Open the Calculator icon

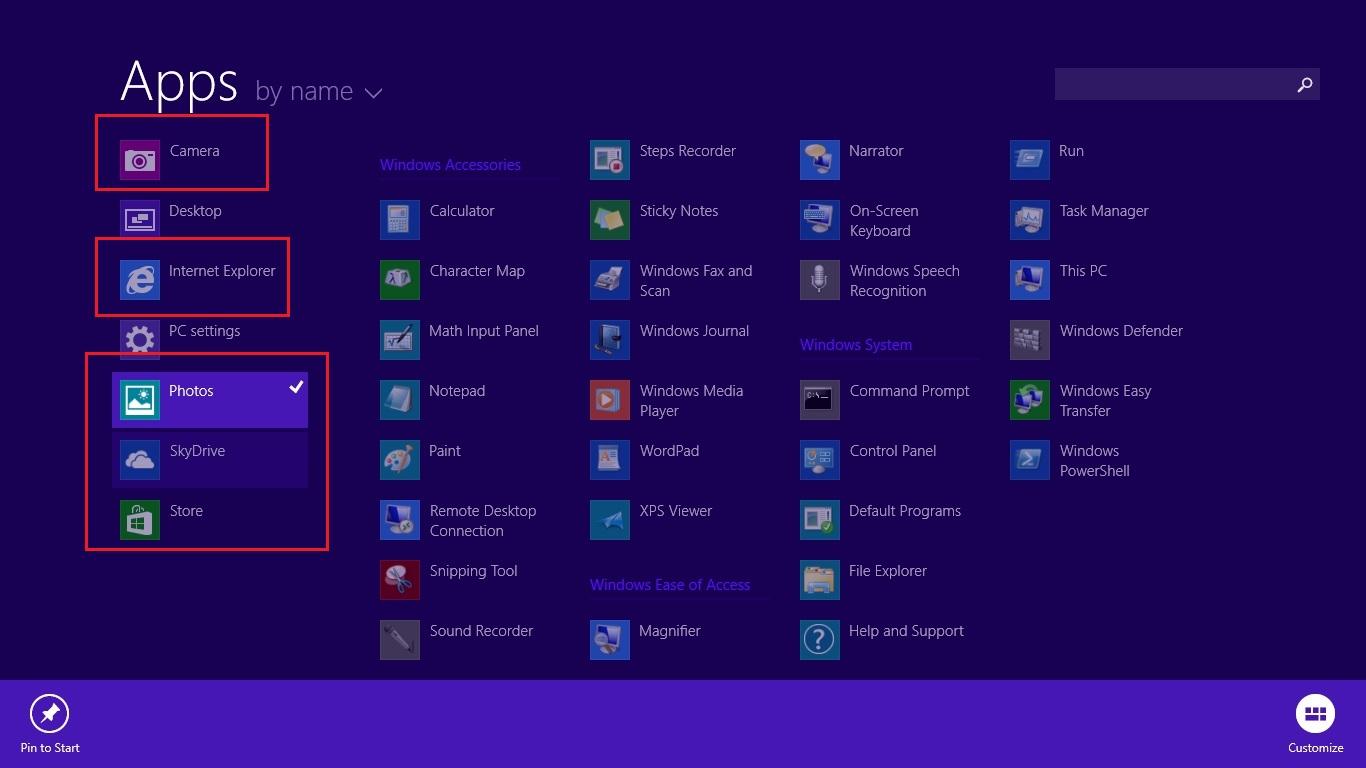pyautogui.click(x=400, y=220)
